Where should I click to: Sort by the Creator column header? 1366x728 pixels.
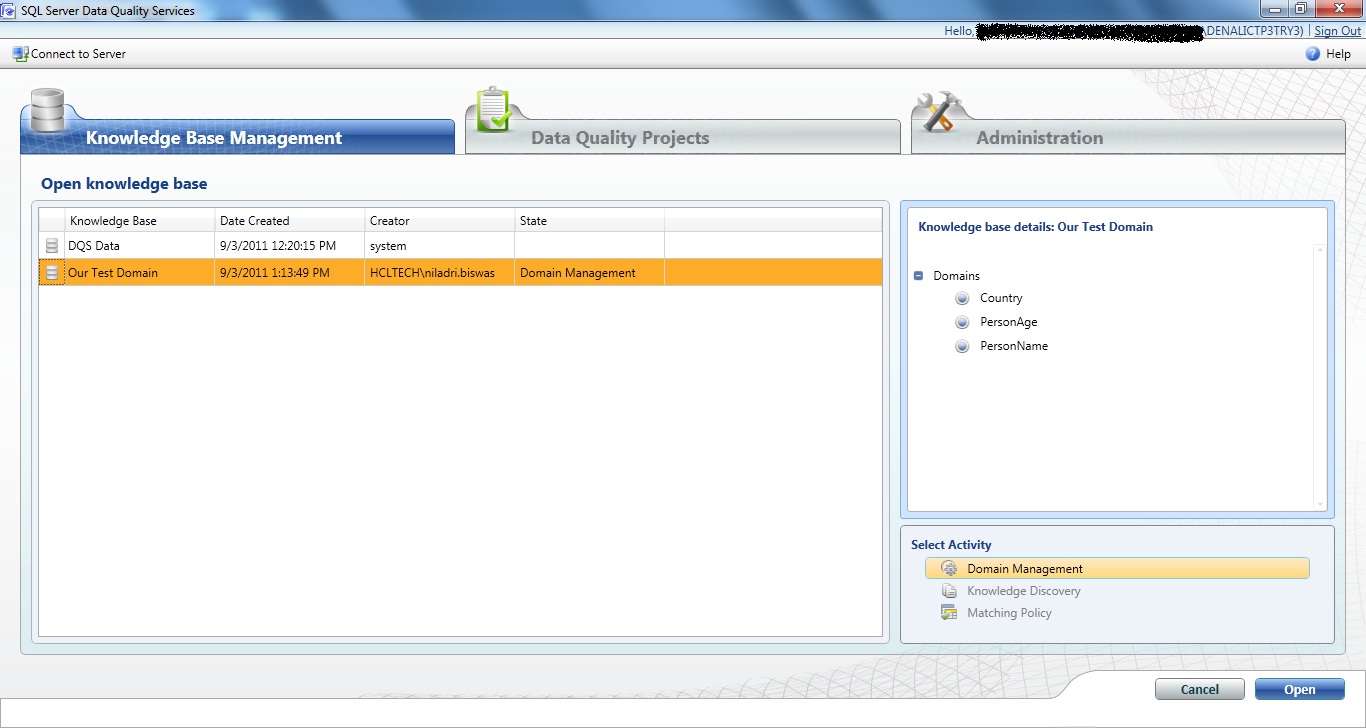[x=439, y=221]
